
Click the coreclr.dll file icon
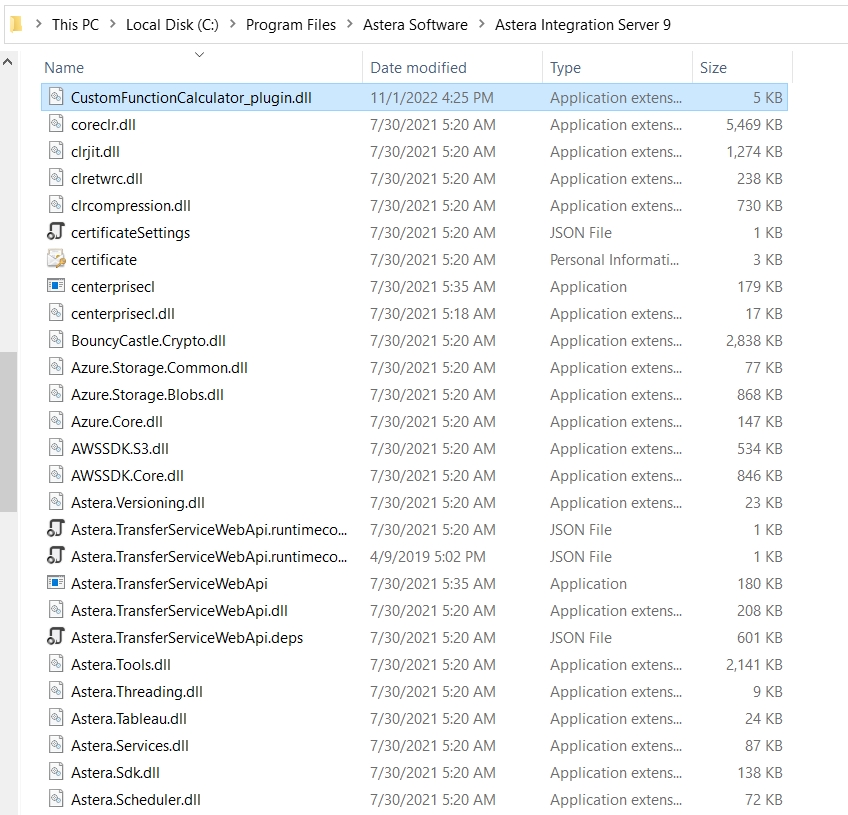click(x=56, y=124)
